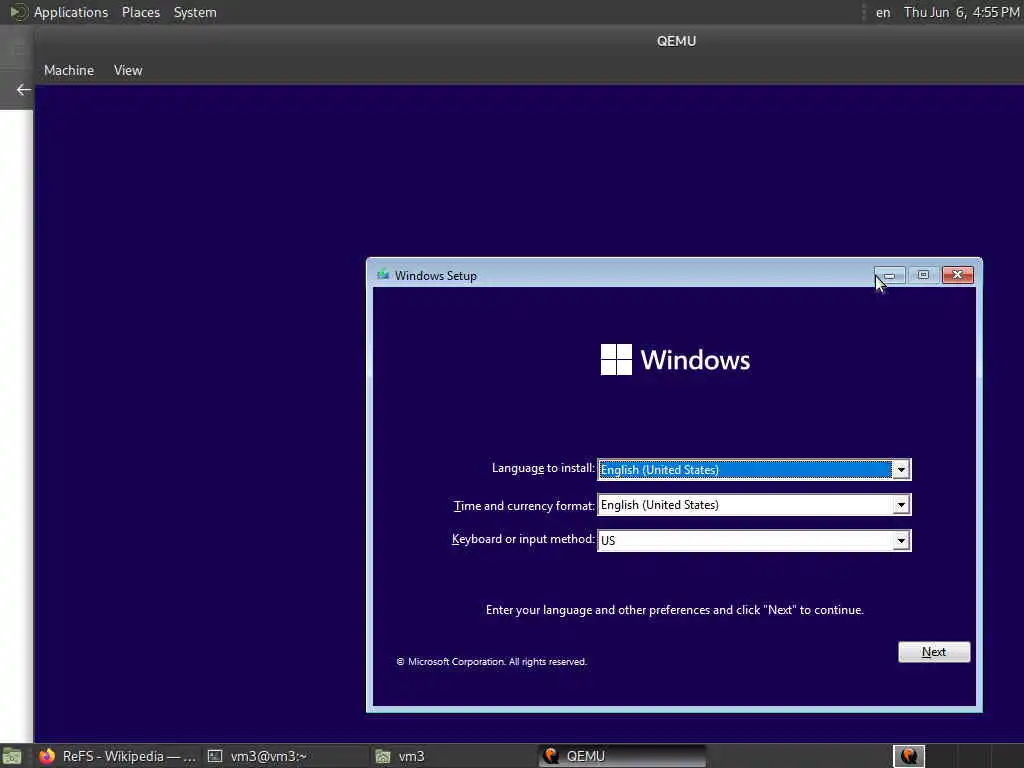Click the clock Thu Jun 6, 4:55 PM

[961, 12]
